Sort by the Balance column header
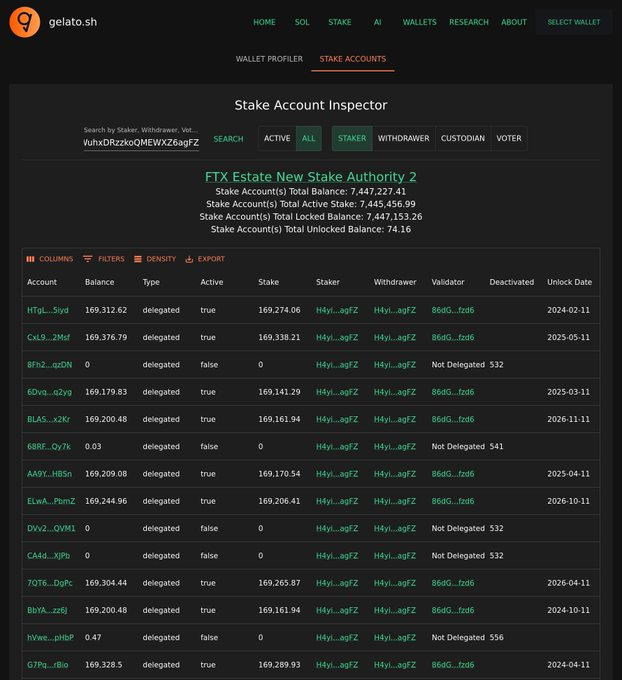 [99, 282]
